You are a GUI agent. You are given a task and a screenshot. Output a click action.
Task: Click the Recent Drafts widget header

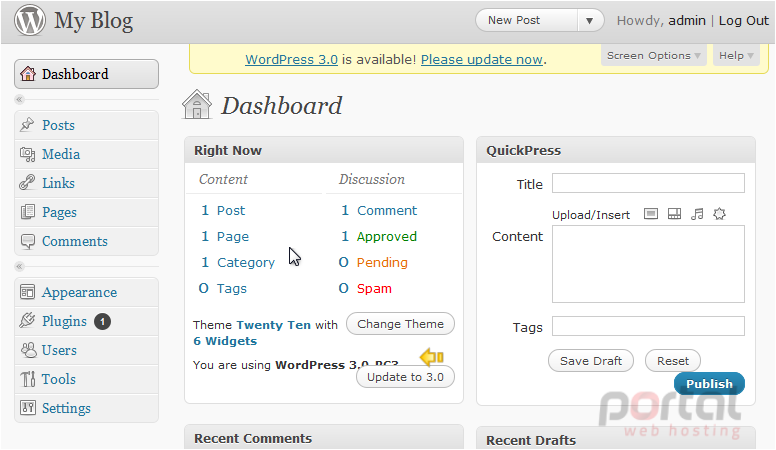pyautogui.click(x=616, y=439)
